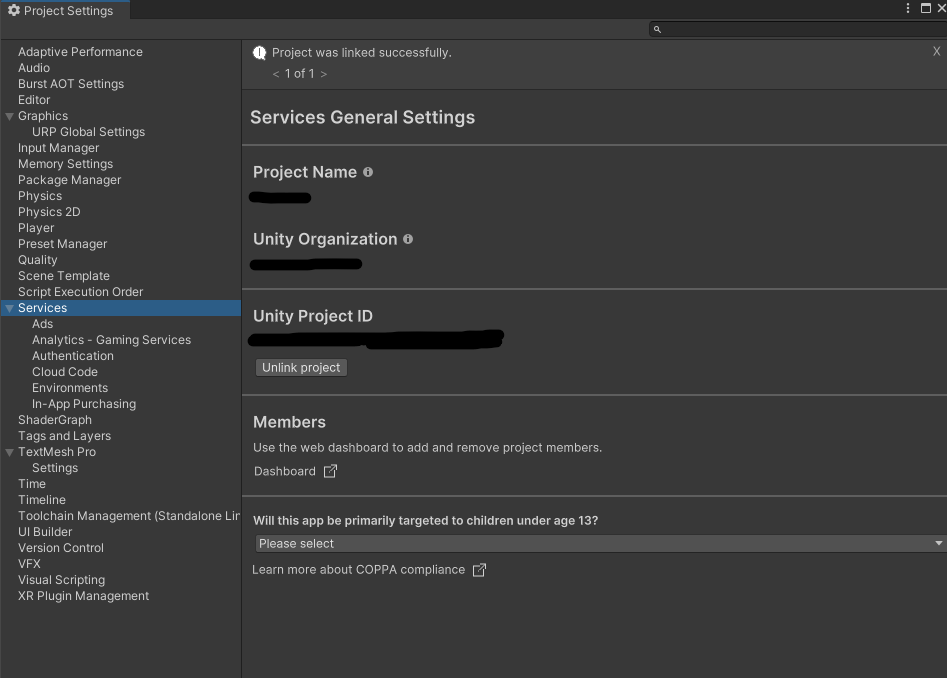947x678 pixels.
Task: Select Adaptive Performance settings
Action: (80, 52)
